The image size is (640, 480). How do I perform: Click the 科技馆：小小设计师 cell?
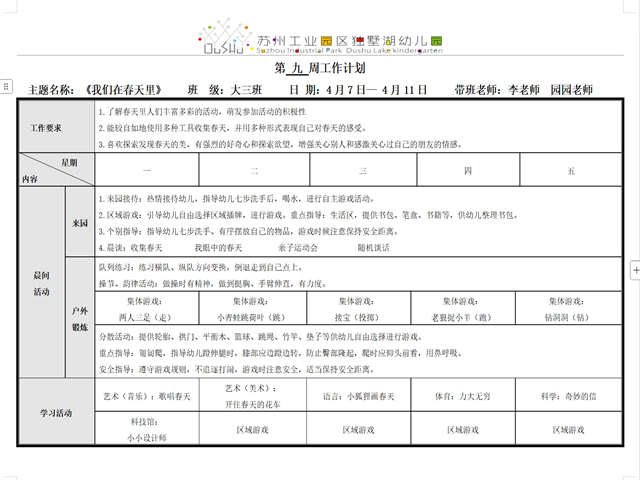[147, 430]
